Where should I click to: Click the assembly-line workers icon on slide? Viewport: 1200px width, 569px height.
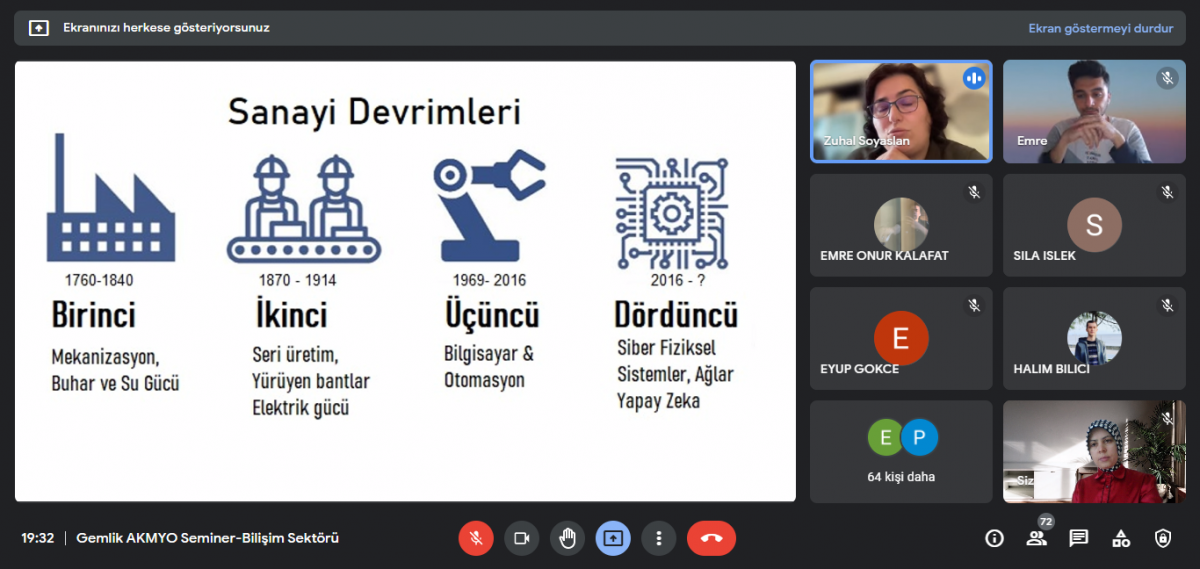point(304,209)
